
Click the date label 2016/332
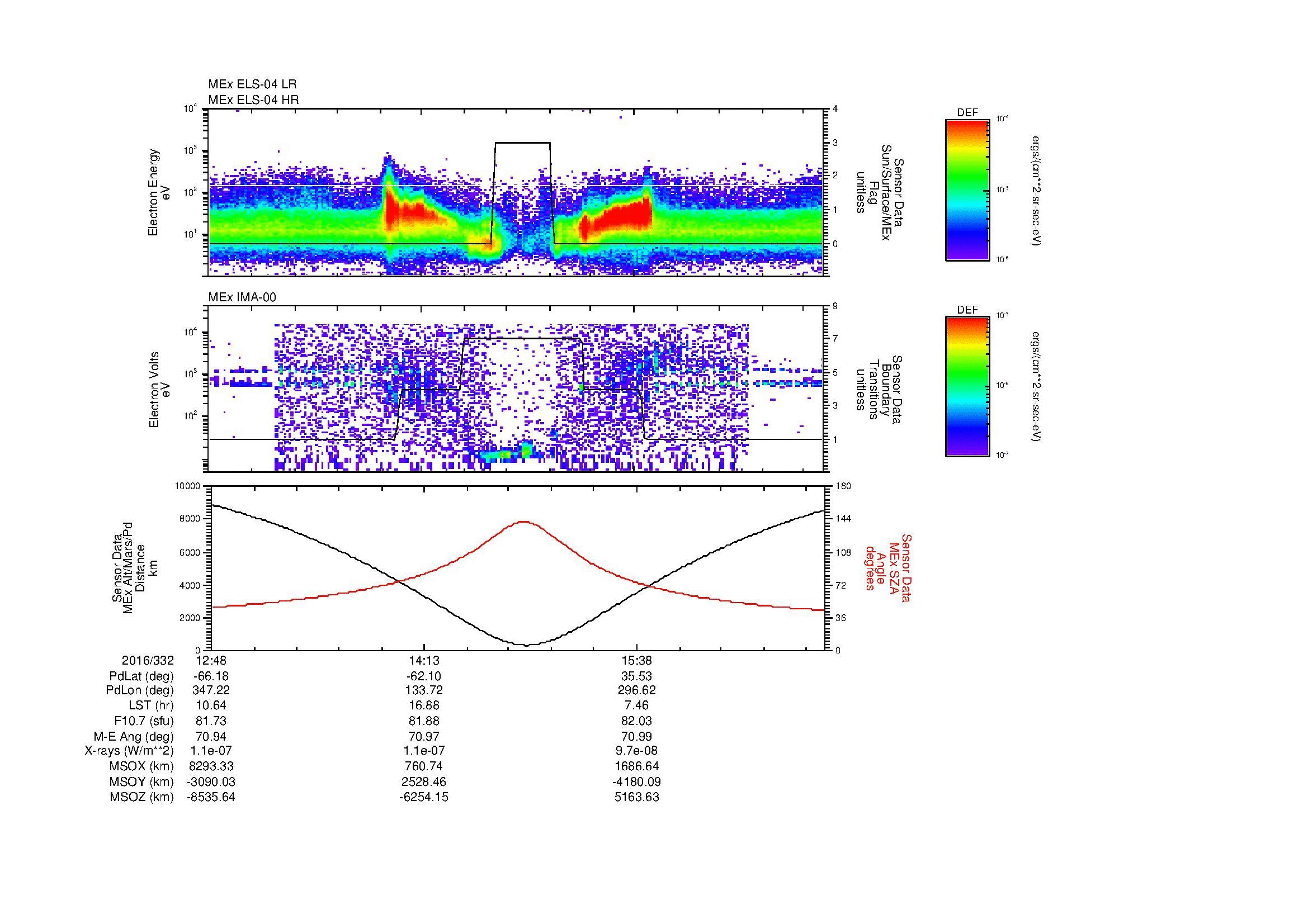148,660
